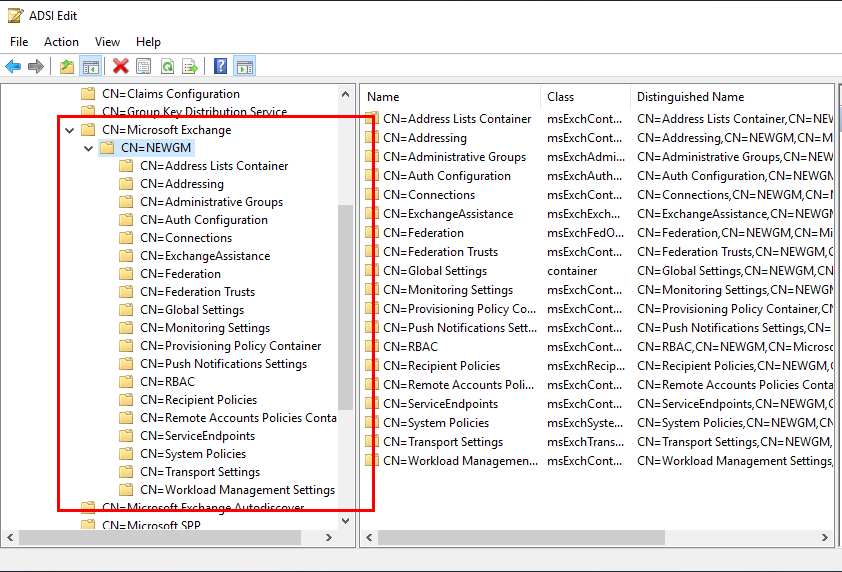Viewport: 842px width, 572px height.
Task: Select CN=RBAC row in list pane
Action: [410, 346]
